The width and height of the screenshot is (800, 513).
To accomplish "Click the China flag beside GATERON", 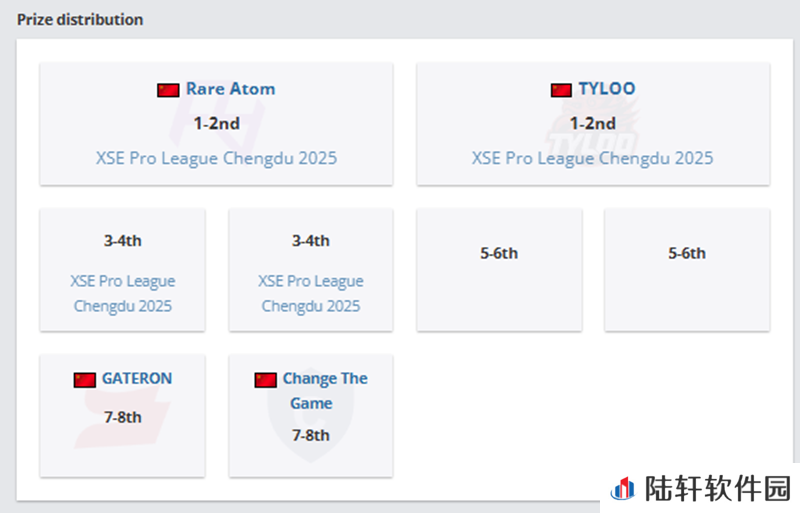I will (x=84, y=380).
